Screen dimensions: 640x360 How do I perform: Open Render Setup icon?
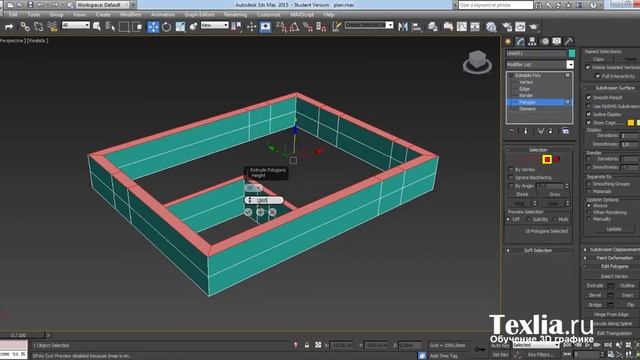pyautogui.click(x=507, y=27)
